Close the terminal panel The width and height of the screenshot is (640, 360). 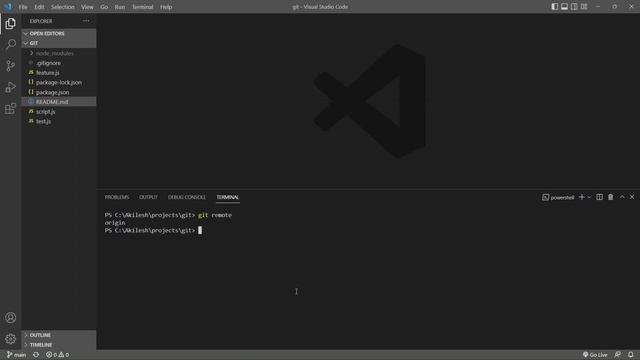pos(632,197)
